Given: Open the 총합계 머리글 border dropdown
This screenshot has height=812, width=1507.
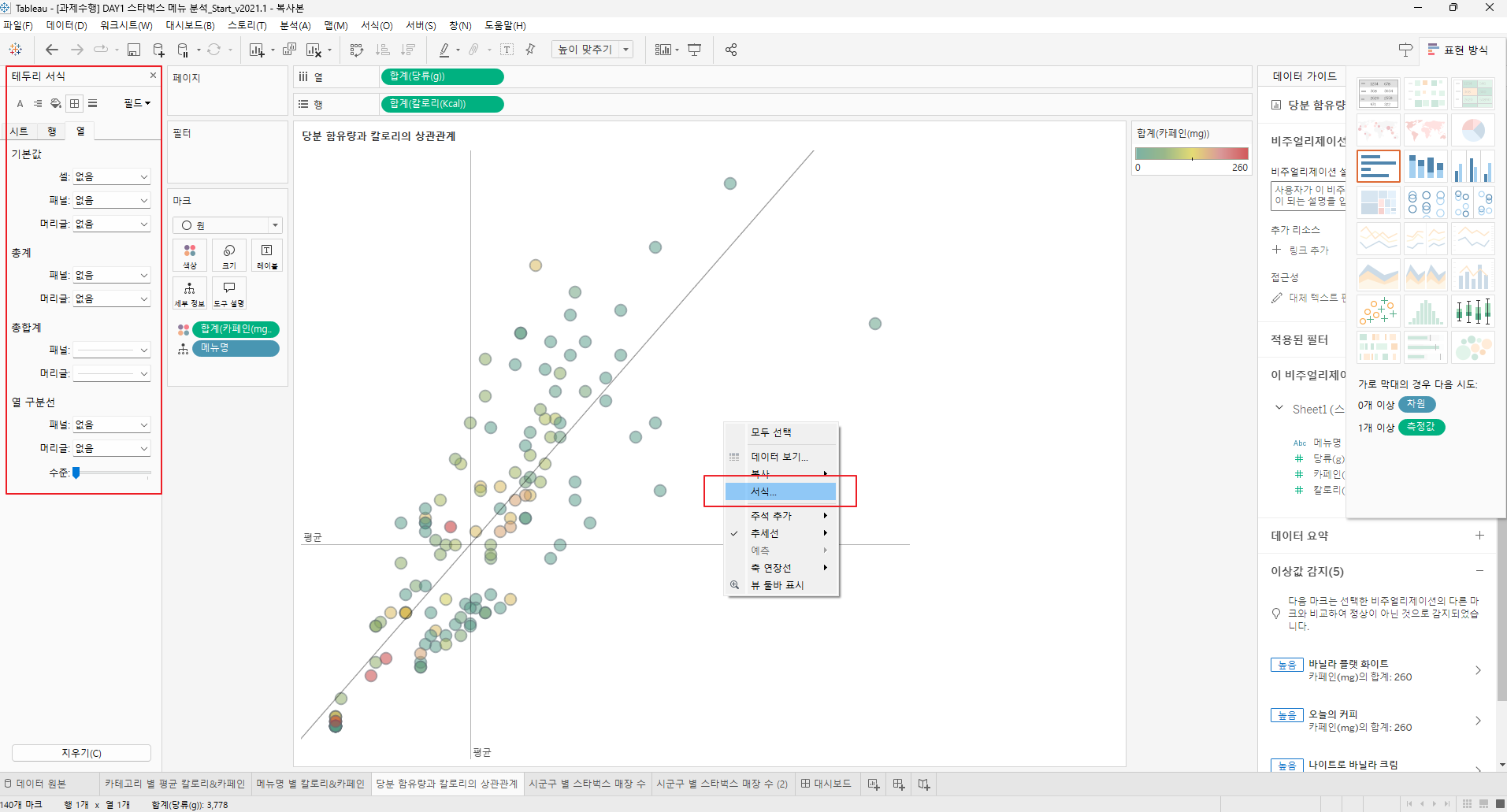Looking at the screenshot, I should point(112,374).
